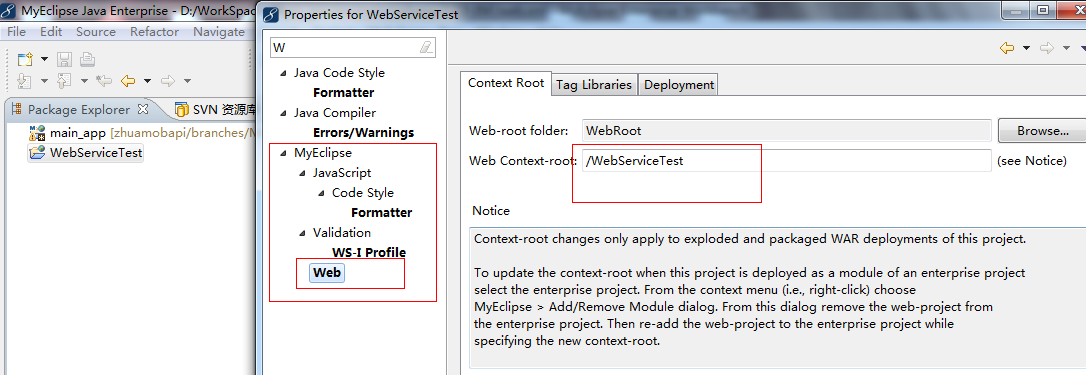Select the Validation tree label
1086x375 pixels.
pyautogui.click(x=341, y=233)
